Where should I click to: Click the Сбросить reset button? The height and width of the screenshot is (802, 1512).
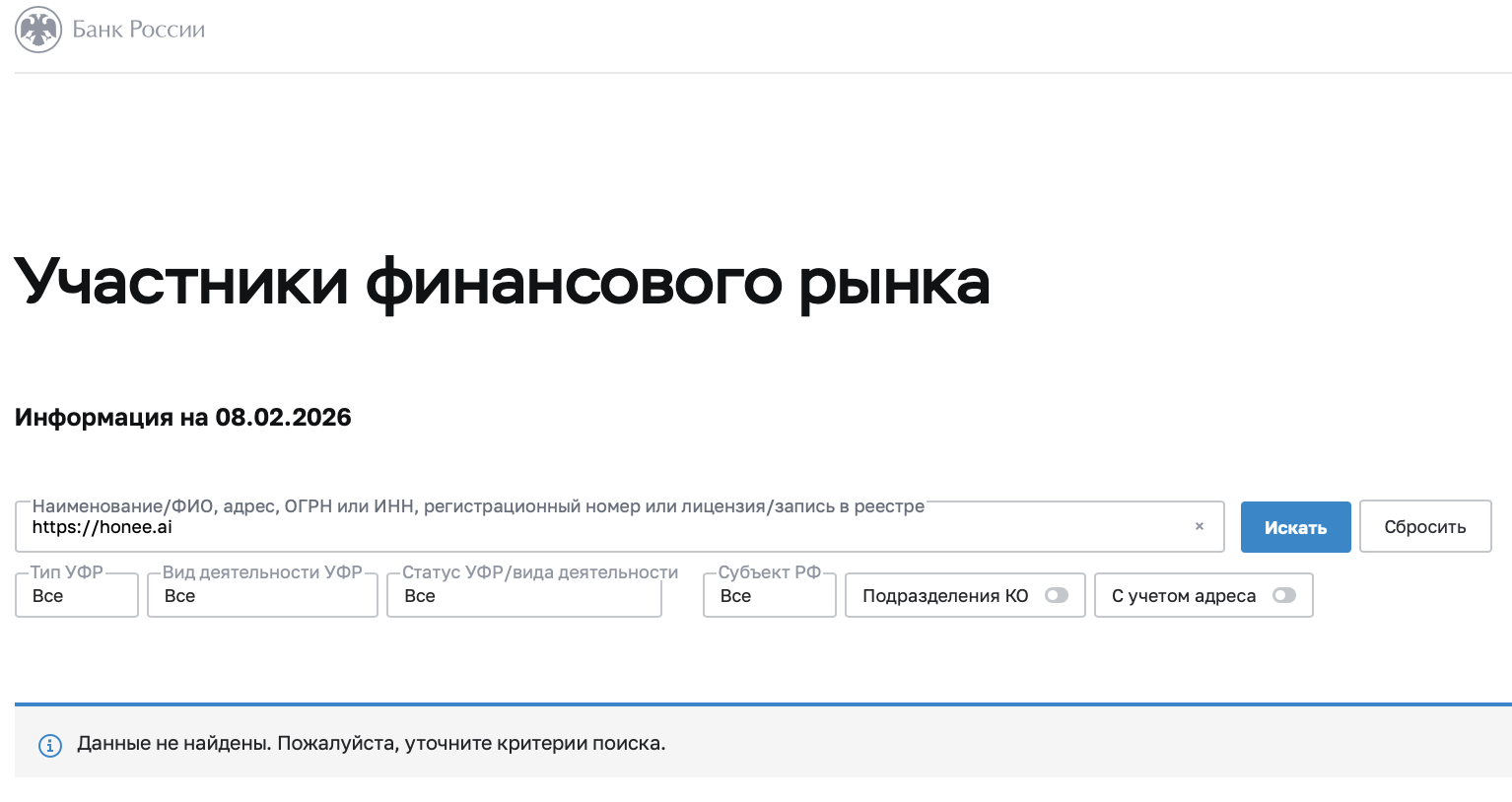point(1424,527)
